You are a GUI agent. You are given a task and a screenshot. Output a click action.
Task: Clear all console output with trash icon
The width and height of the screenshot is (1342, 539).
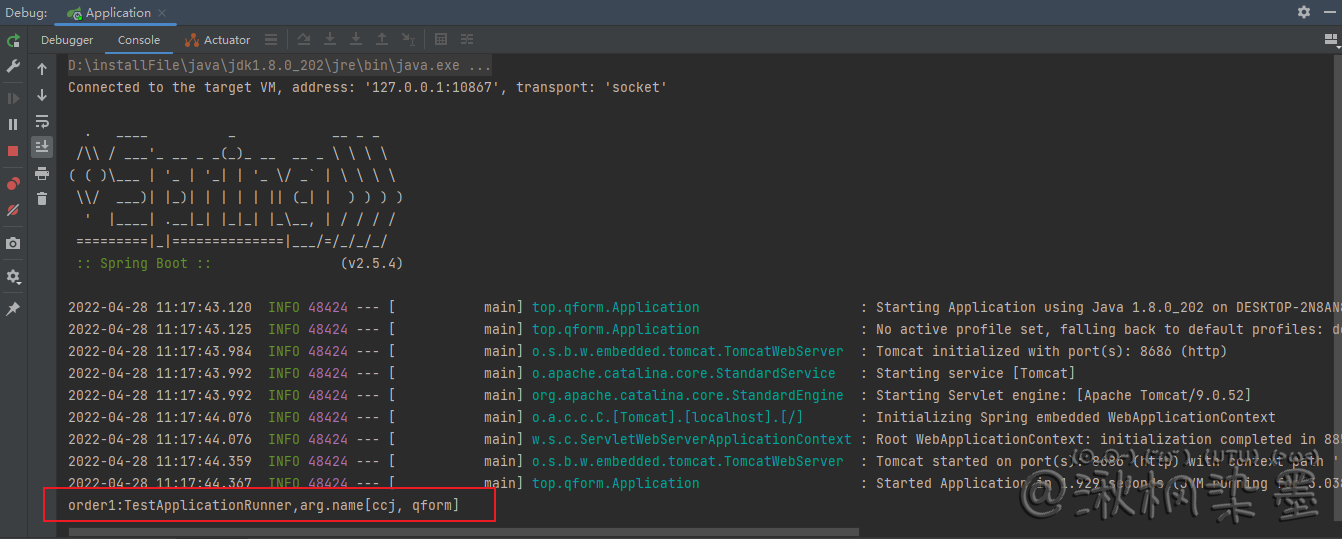coord(42,199)
